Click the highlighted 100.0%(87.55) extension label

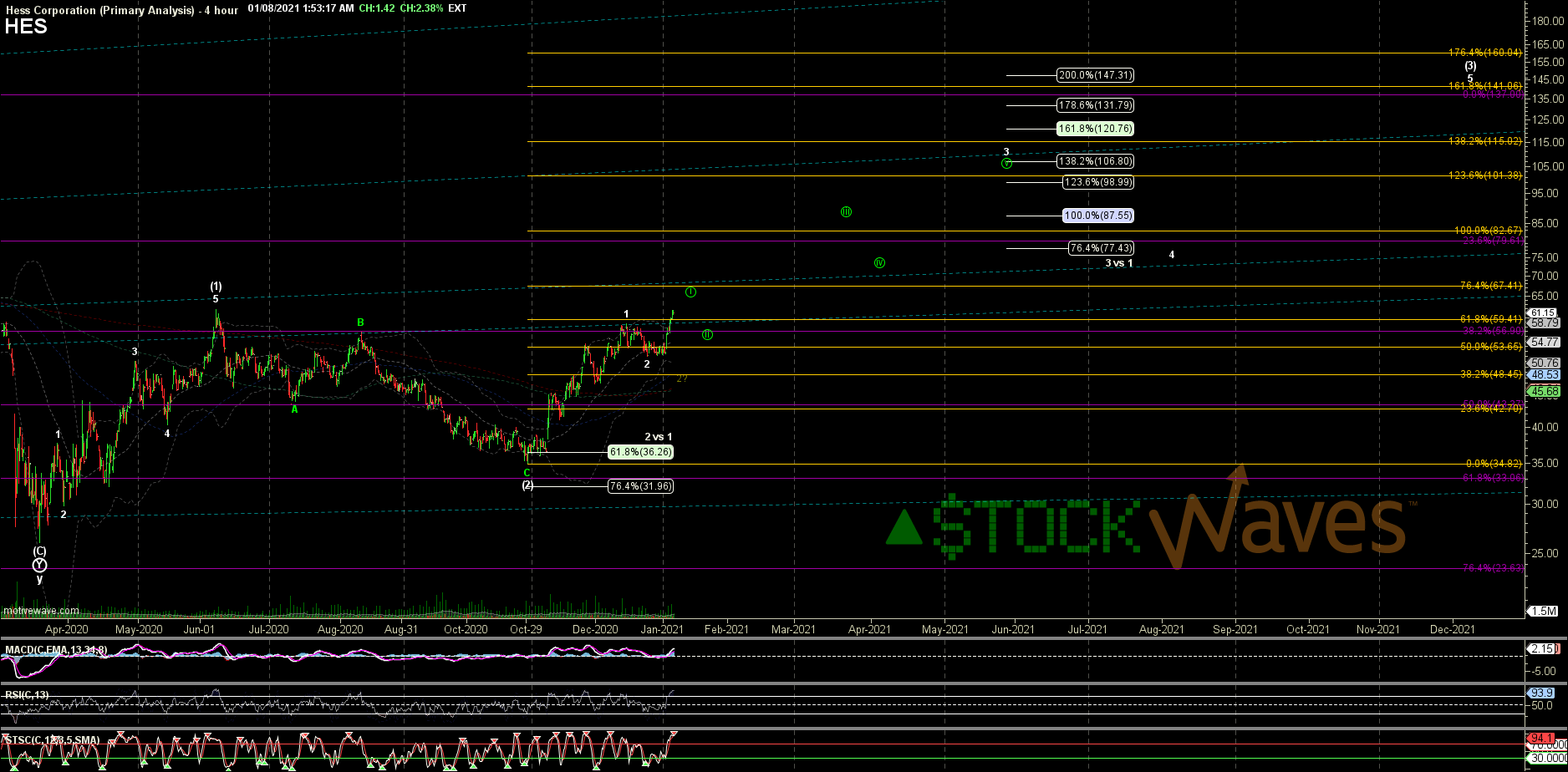1098,216
